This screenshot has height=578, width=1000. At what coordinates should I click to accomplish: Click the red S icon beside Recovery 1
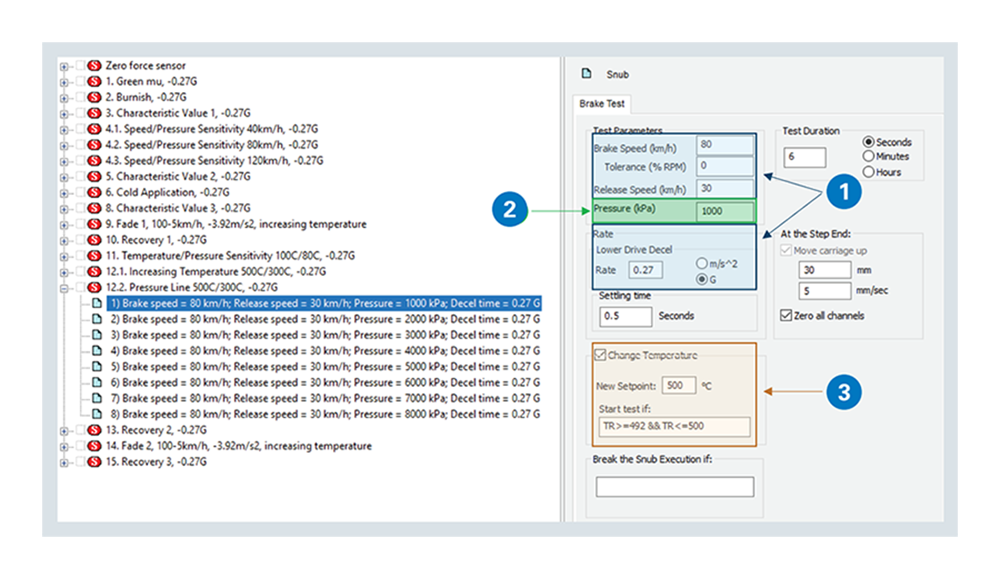tap(95, 240)
